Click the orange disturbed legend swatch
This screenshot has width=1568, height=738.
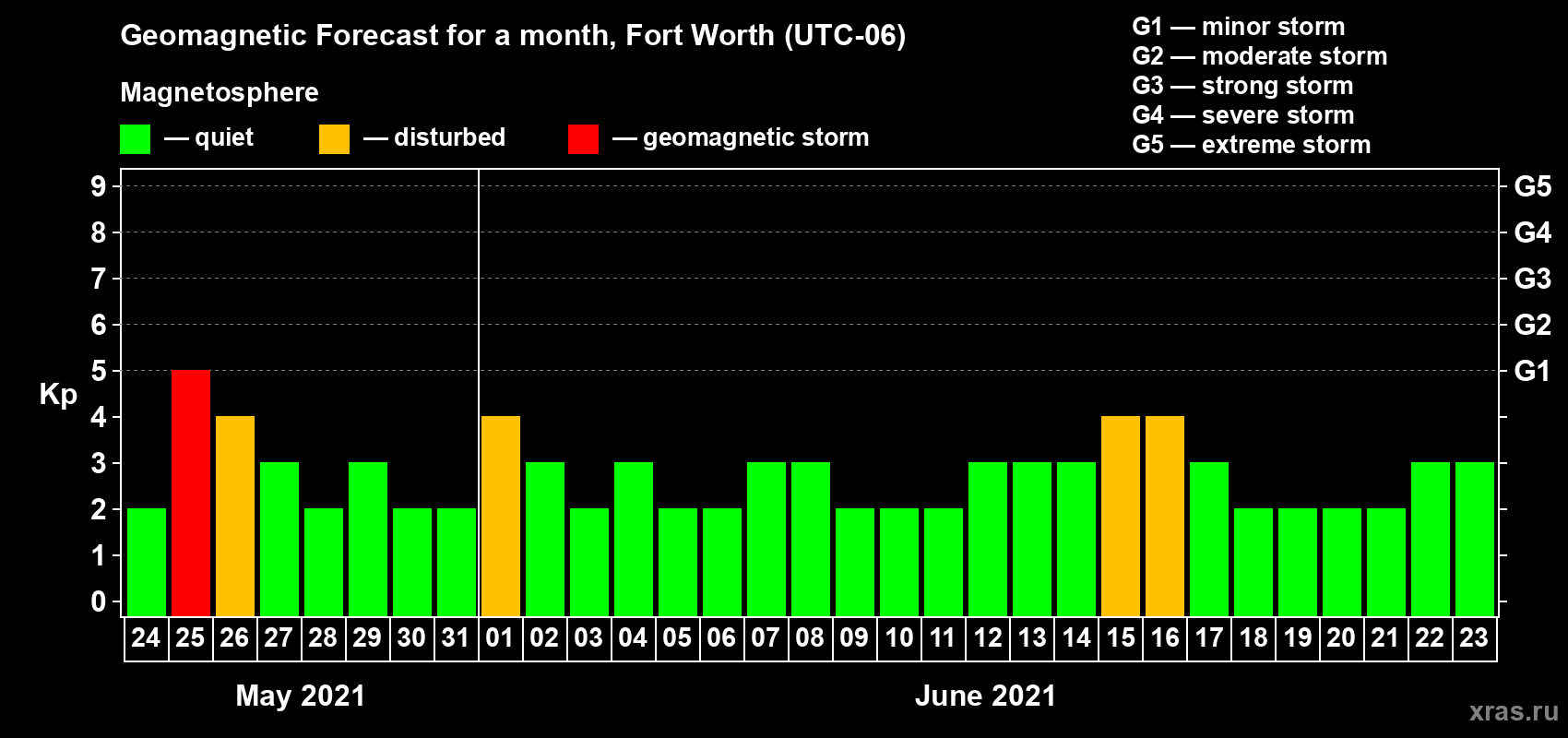335,139
